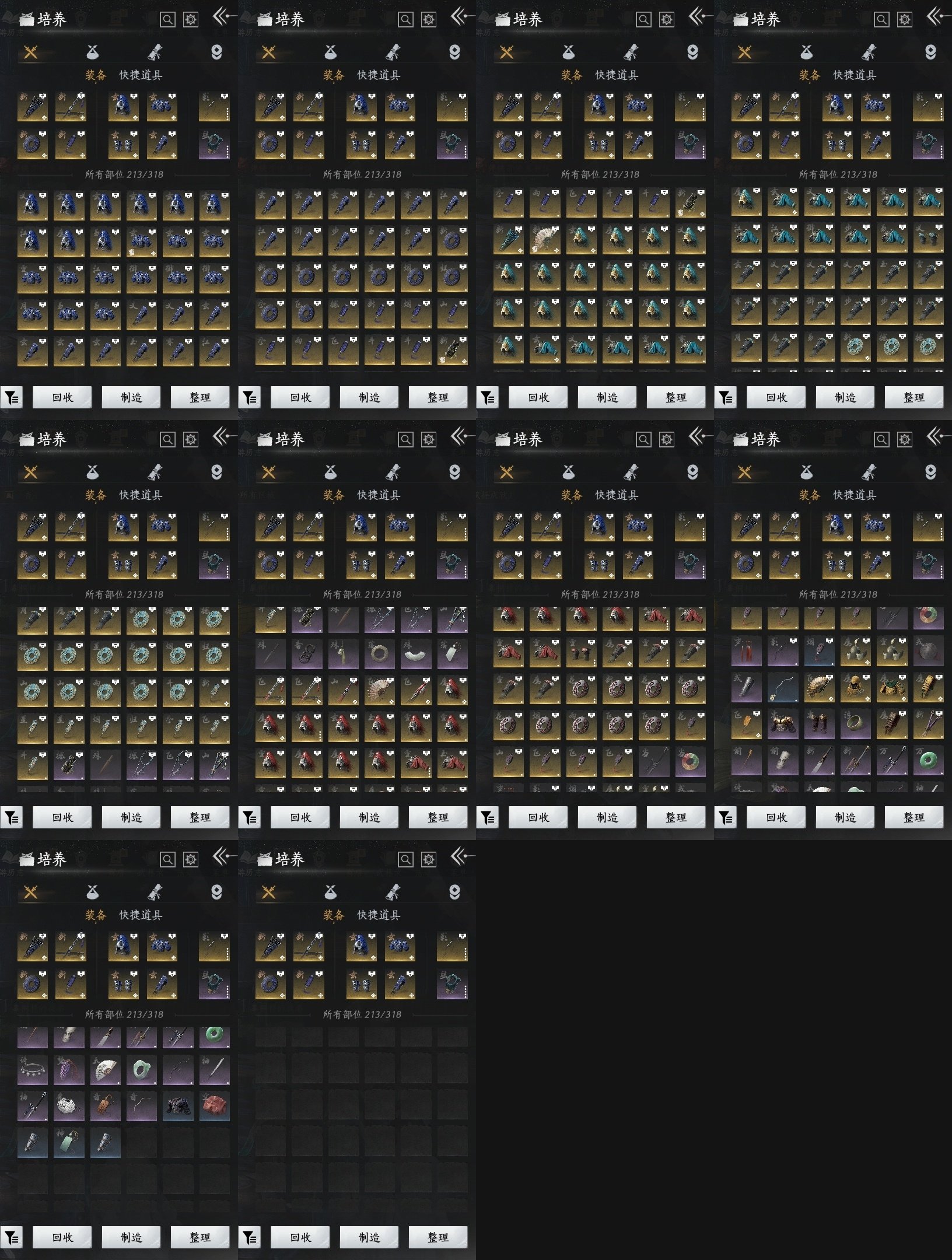This screenshot has height=1260, width=952.
Task: Select the purple grape cluster charm
Action: pos(69,1070)
